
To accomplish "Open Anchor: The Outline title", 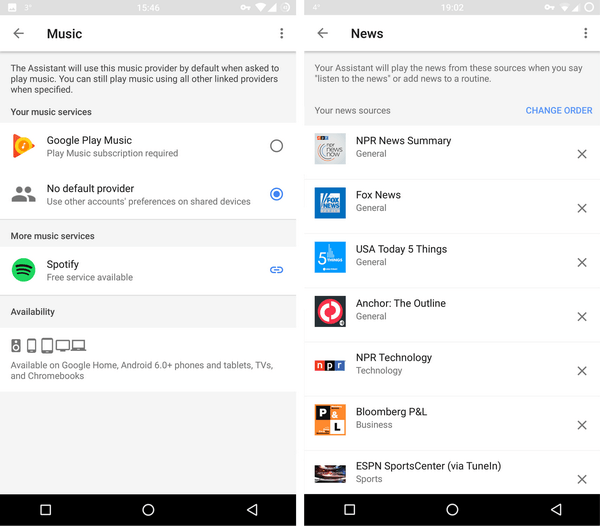I will point(401,303).
